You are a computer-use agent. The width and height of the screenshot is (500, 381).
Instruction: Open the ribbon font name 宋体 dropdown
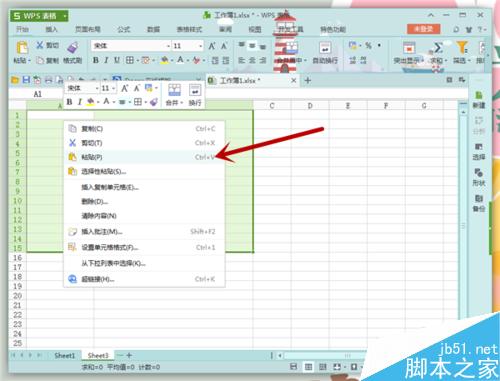168,46
